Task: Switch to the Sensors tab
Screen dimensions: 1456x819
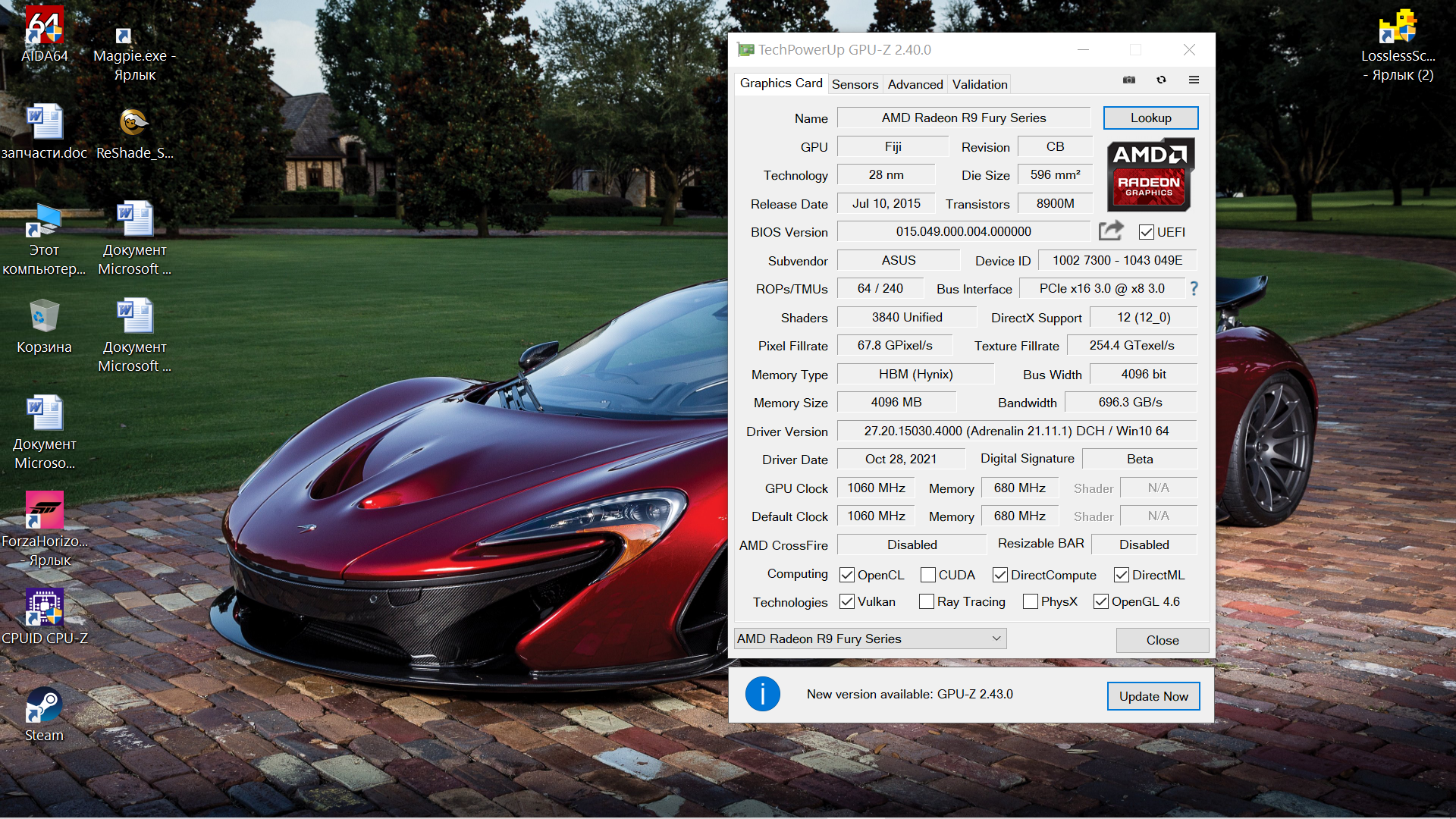Action: (855, 84)
